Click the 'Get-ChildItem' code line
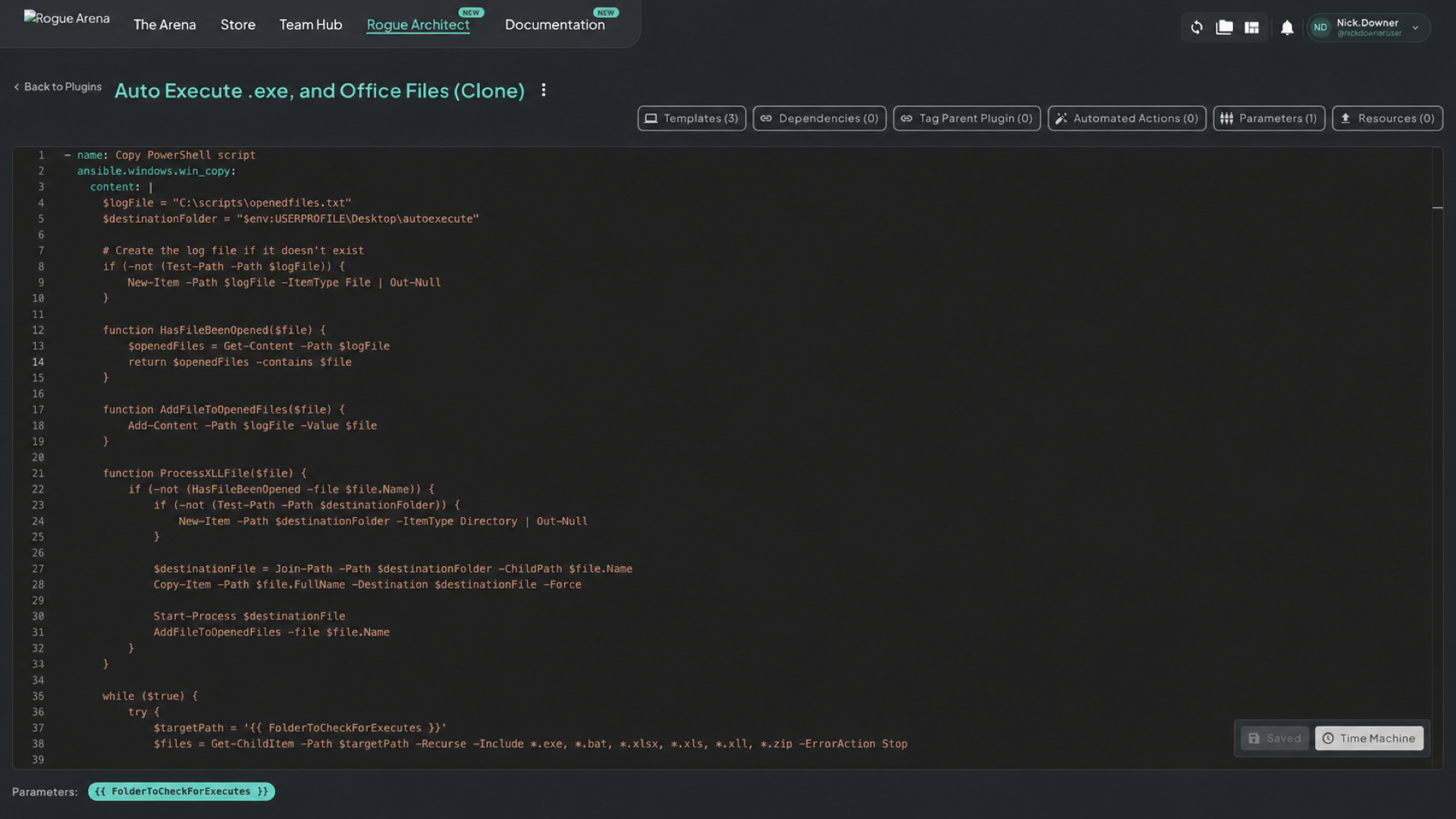Screen dimensions: 1456x819 click(530, 744)
